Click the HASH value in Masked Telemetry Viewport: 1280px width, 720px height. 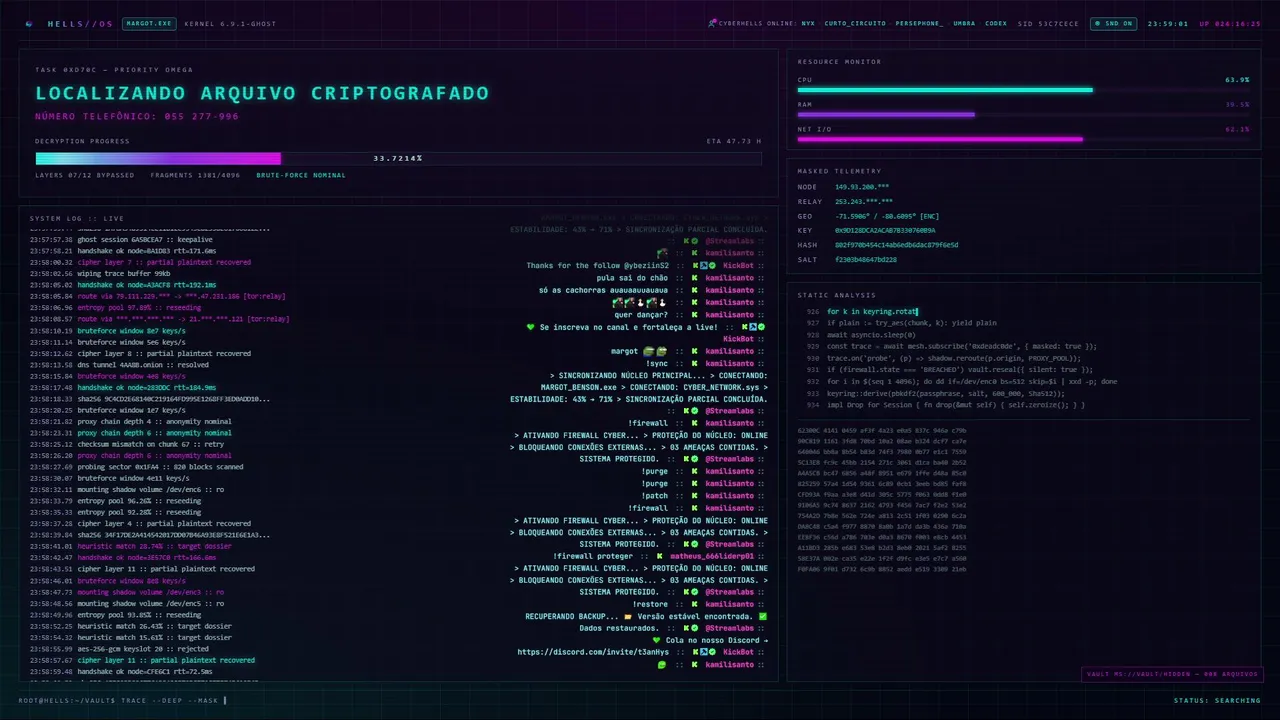pyautogui.click(x=896, y=245)
